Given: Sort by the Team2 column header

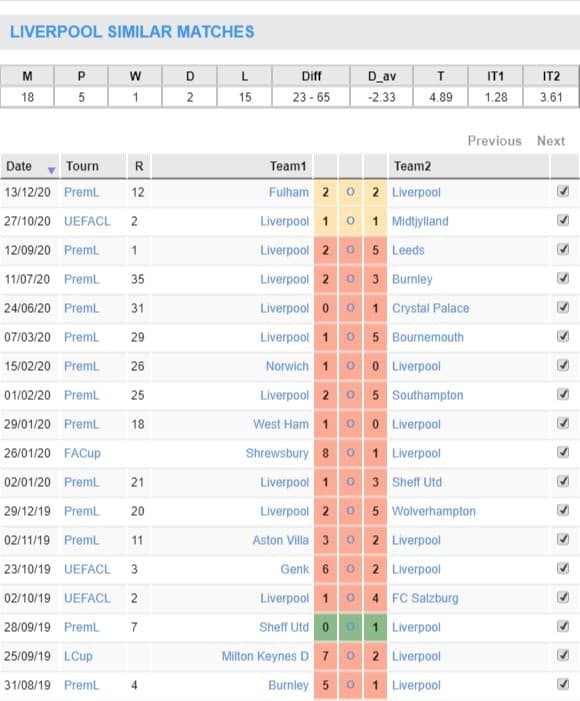Looking at the screenshot, I should pyautogui.click(x=412, y=166).
